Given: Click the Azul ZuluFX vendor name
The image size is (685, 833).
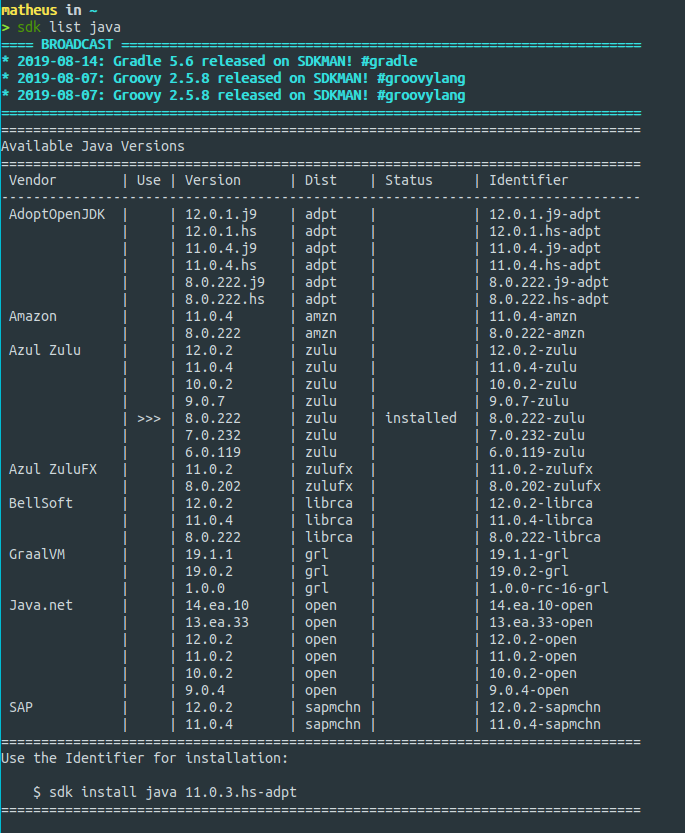Looking at the screenshot, I should click(x=53, y=469).
